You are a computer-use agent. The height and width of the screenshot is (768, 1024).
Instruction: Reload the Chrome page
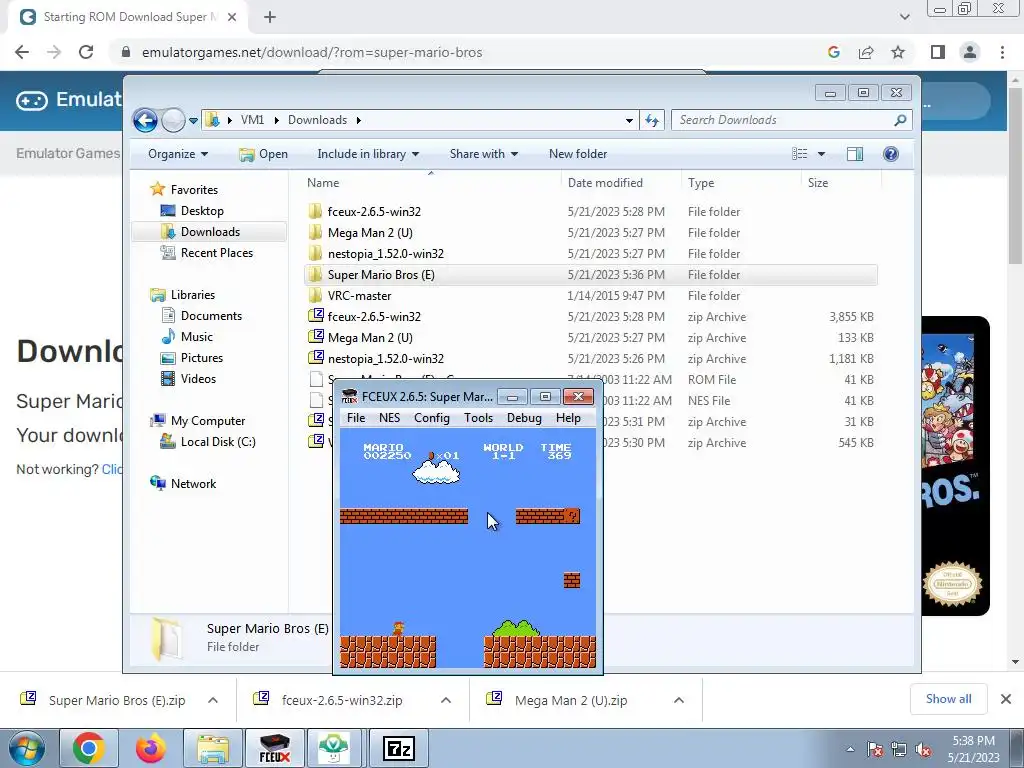[x=86, y=52]
